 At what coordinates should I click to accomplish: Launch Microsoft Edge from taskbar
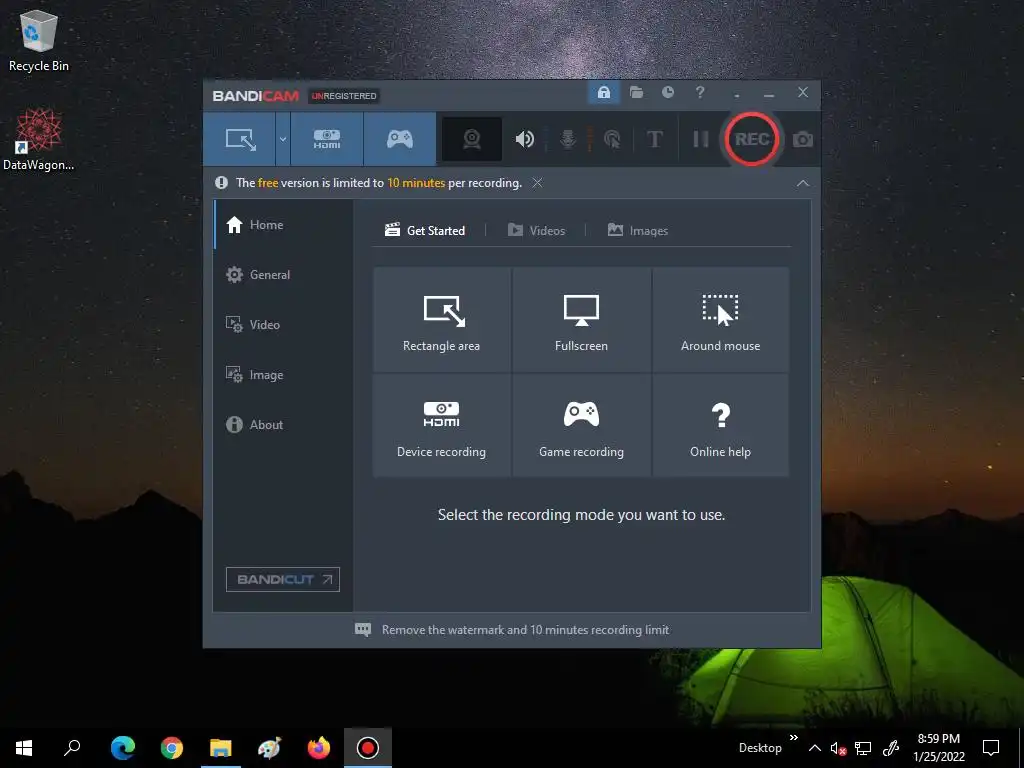123,748
